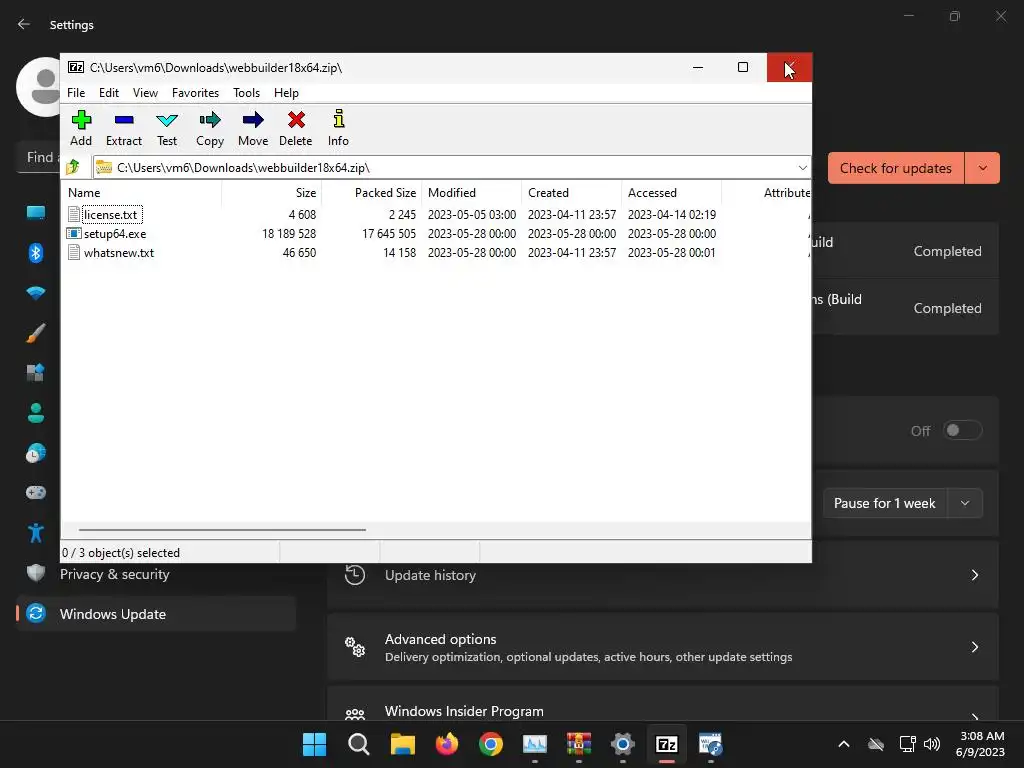
Task: Click the taskbar clock showing 3:08 AM
Action: click(x=980, y=744)
